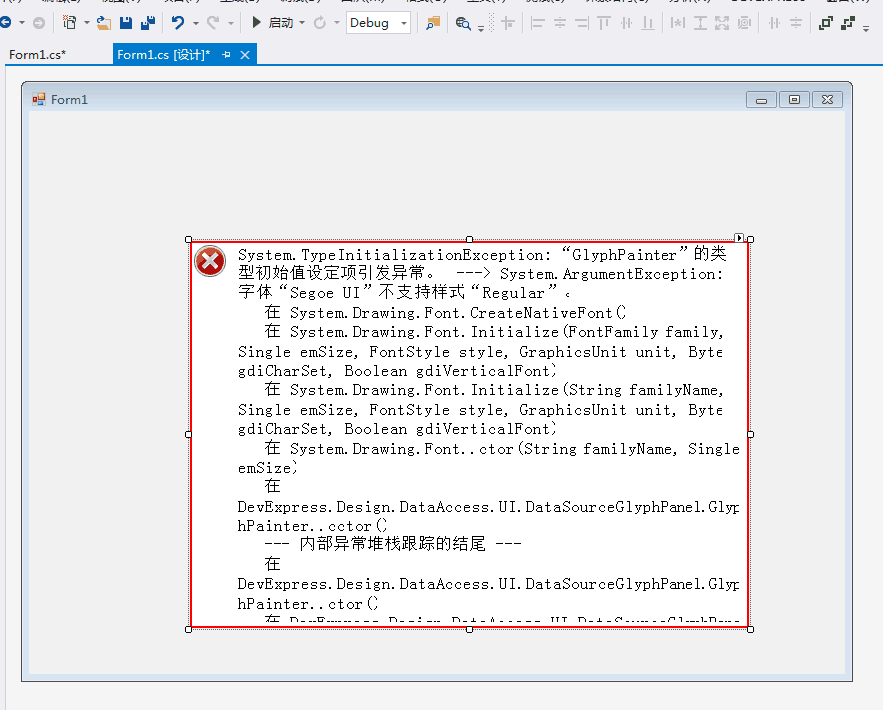Switch to the Form1.cs* code tab
The height and width of the screenshot is (710, 883).
(x=37, y=55)
